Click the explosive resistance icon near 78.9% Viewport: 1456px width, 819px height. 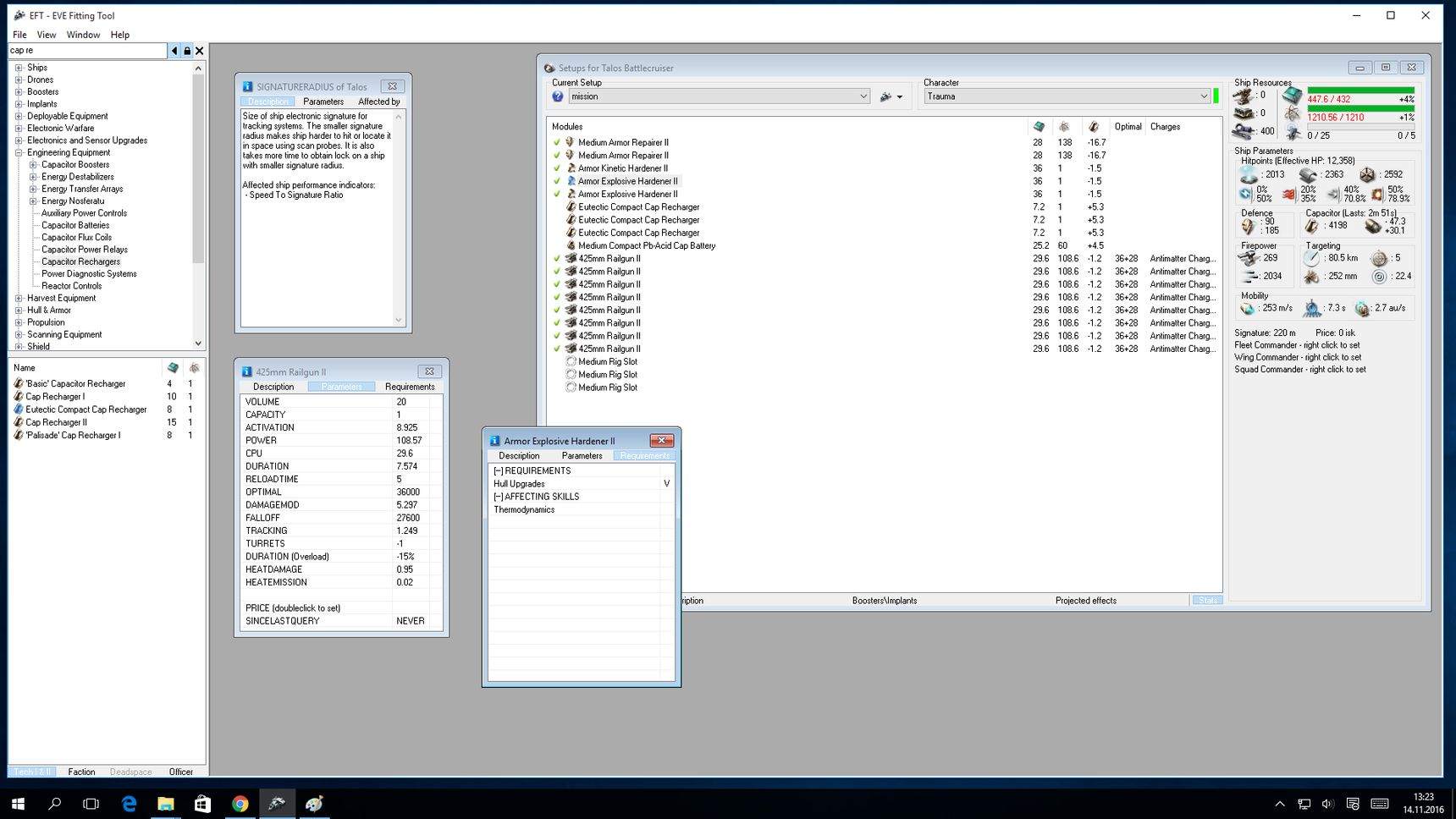(x=1377, y=194)
